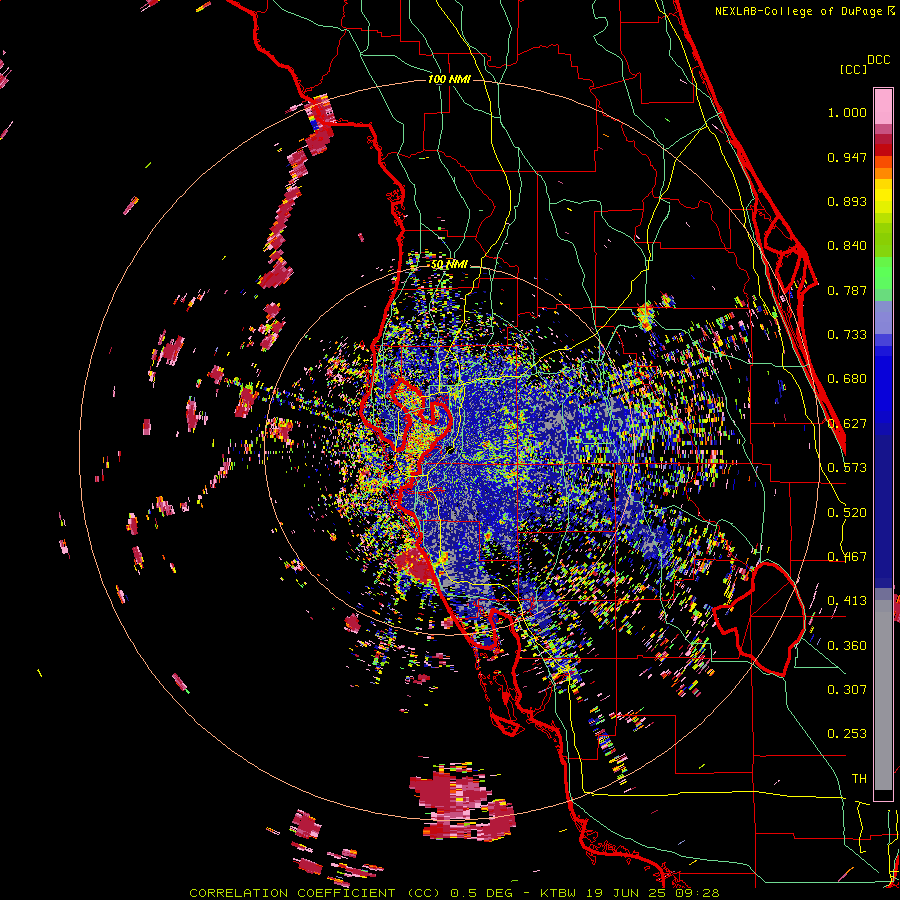Click the 0.787 scale value
This screenshot has width=900, height=900.
847,290
